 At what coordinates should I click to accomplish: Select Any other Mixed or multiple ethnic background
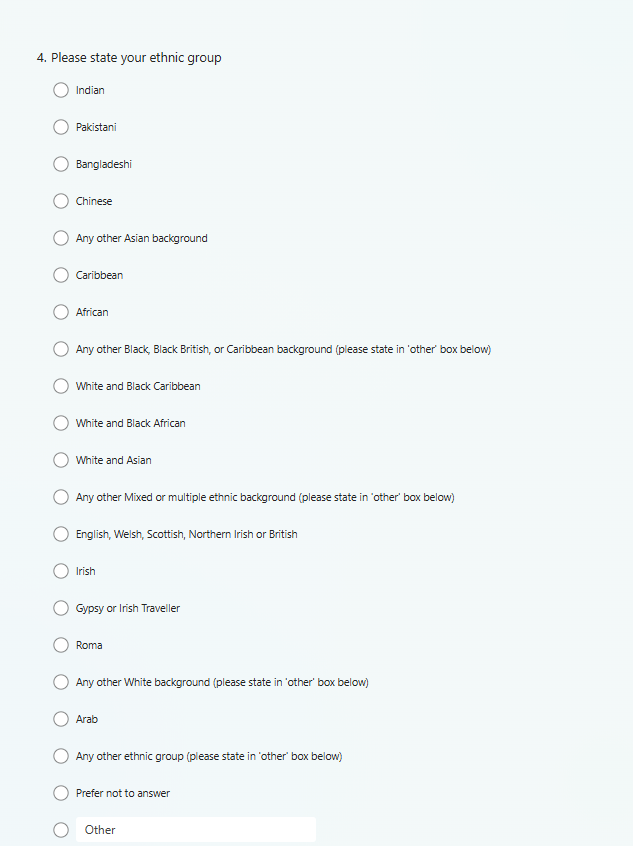coord(61,497)
